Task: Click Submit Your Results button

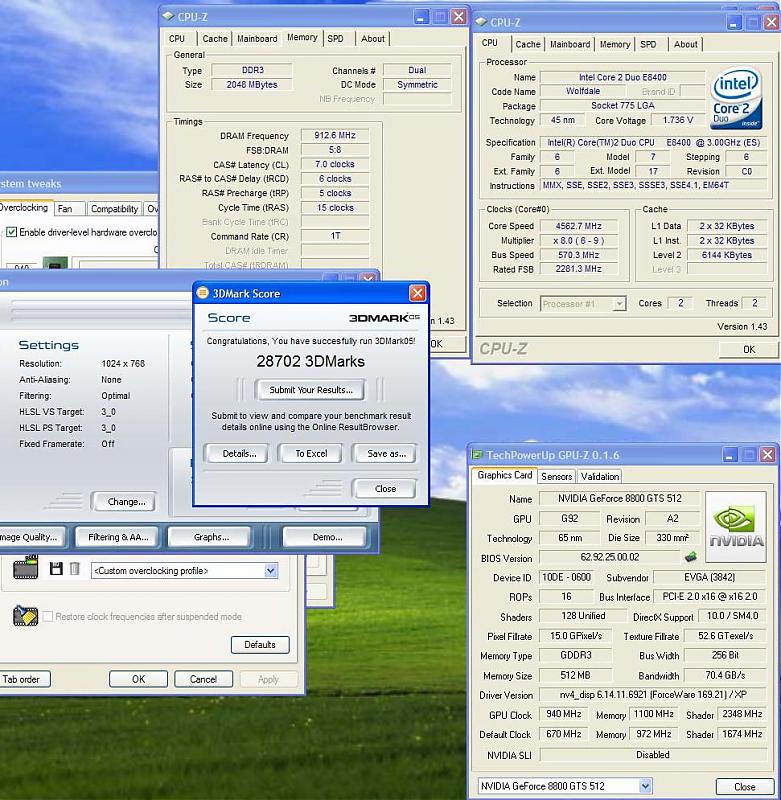Action: [311, 390]
